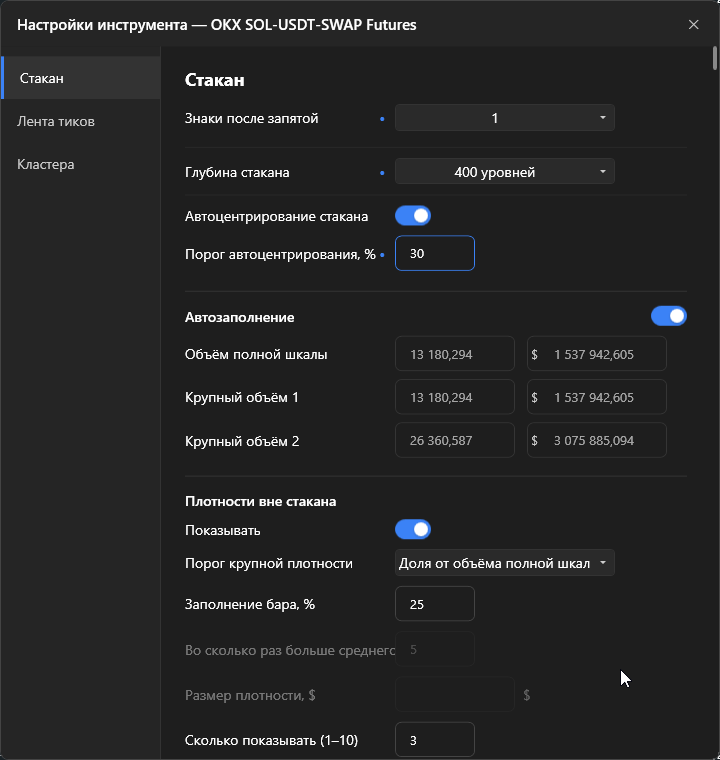Viewport: 720px width, 760px height.
Task: Click the Сколько показывать (1–10) input field
Action: tap(435, 740)
